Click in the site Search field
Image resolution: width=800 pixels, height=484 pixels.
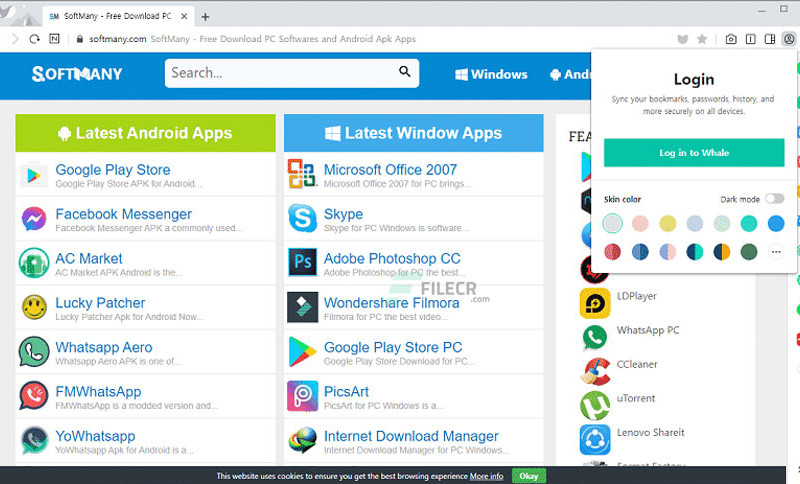[x=292, y=73]
